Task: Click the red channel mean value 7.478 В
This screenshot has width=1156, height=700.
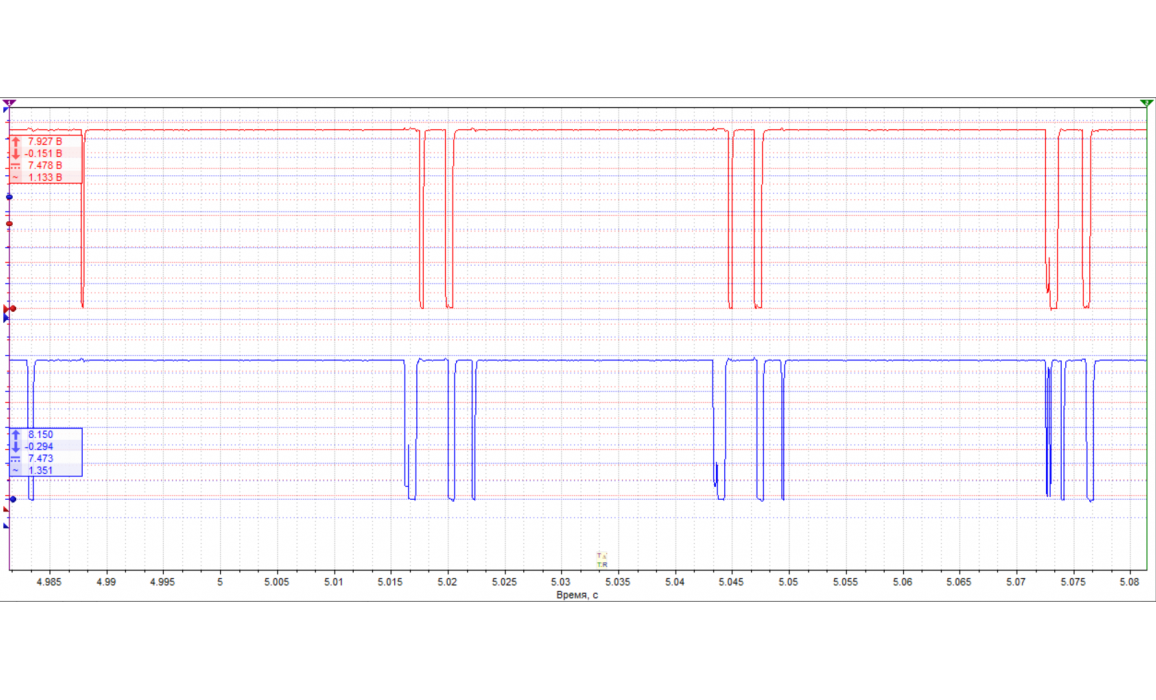Action: tap(45, 166)
